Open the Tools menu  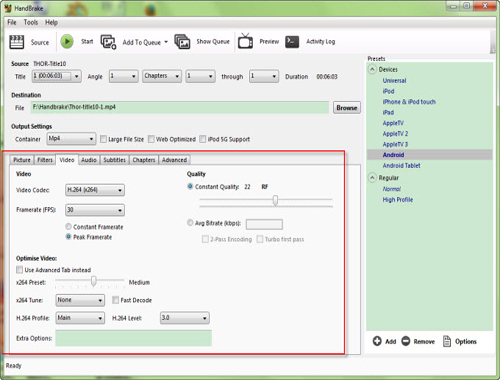(31, 22)
